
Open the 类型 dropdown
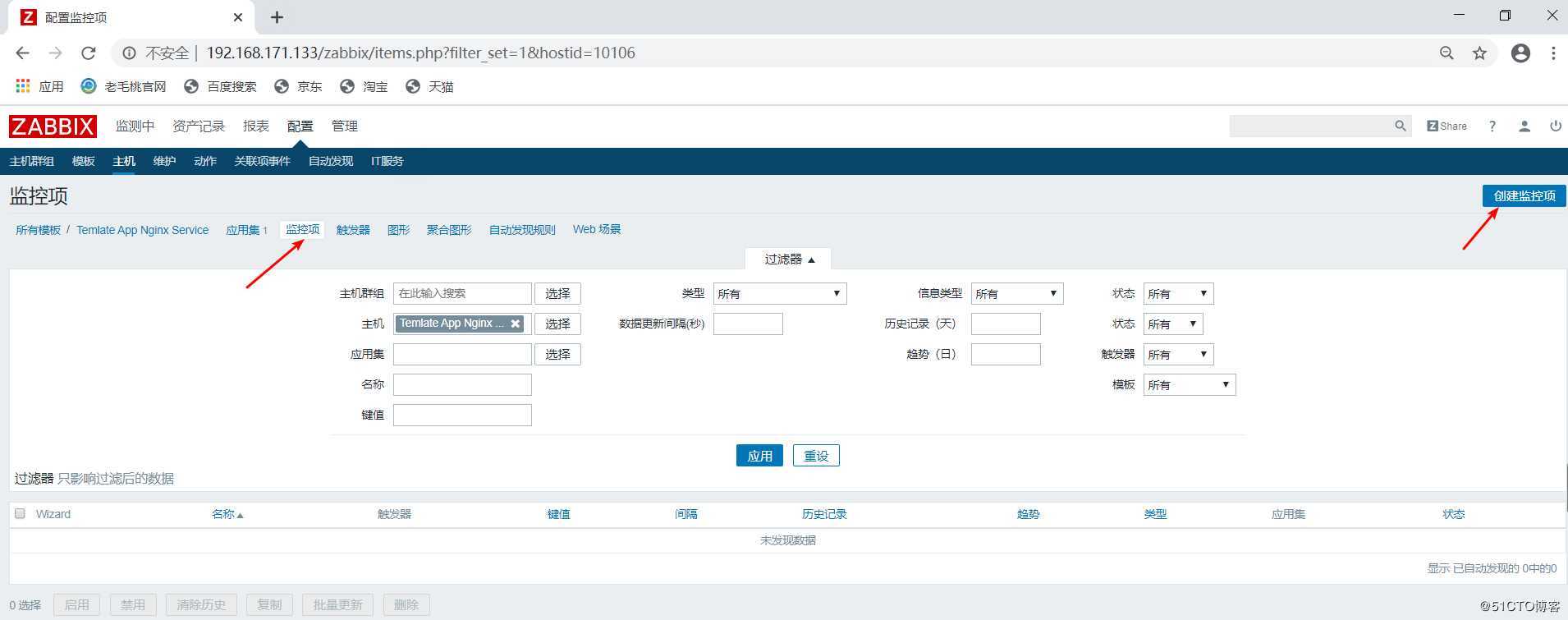[x=780, y=294]
